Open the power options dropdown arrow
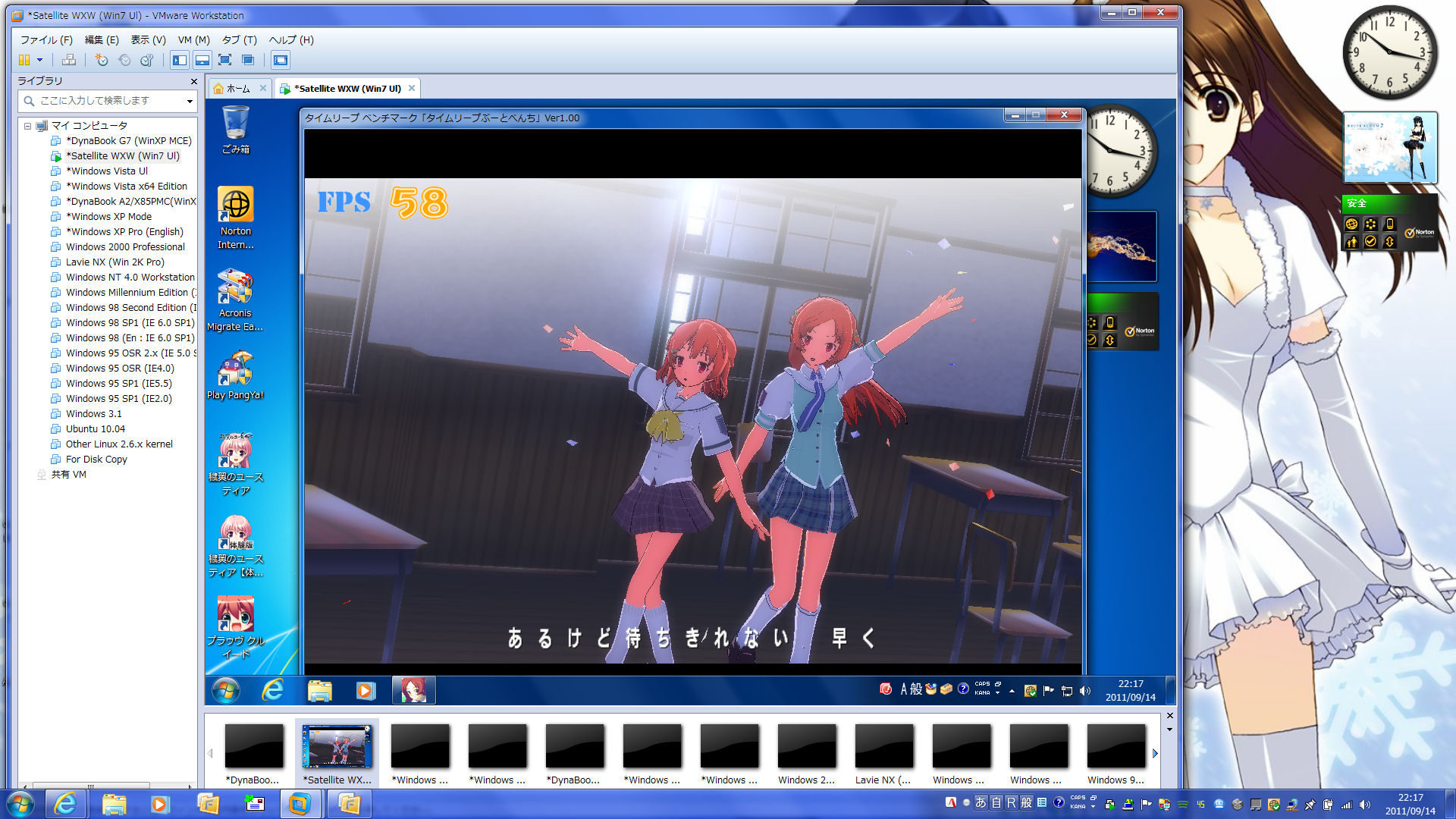Image resolution: width=1456 pixels, height=819 pixels. tap(39, 60)
